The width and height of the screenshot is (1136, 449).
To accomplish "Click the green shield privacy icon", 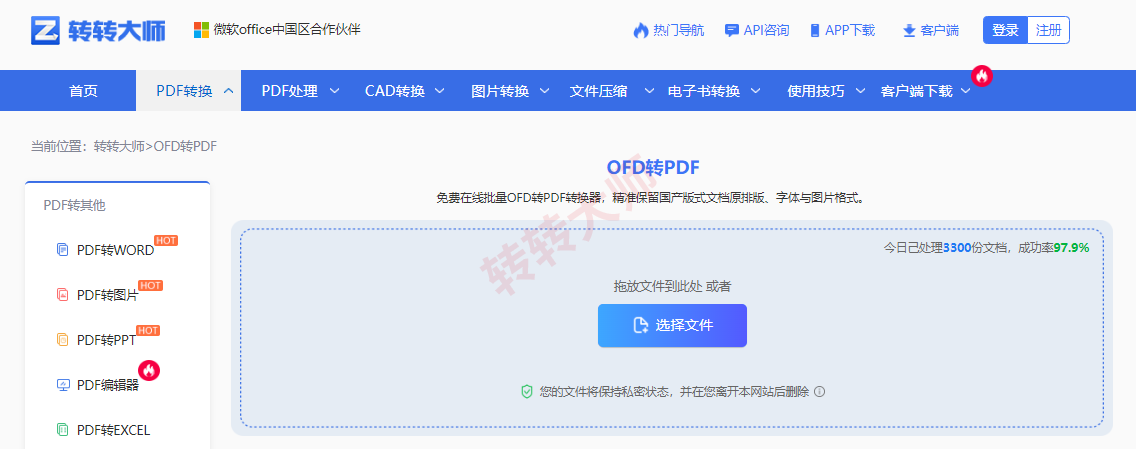I will click(x=527, y=392).
